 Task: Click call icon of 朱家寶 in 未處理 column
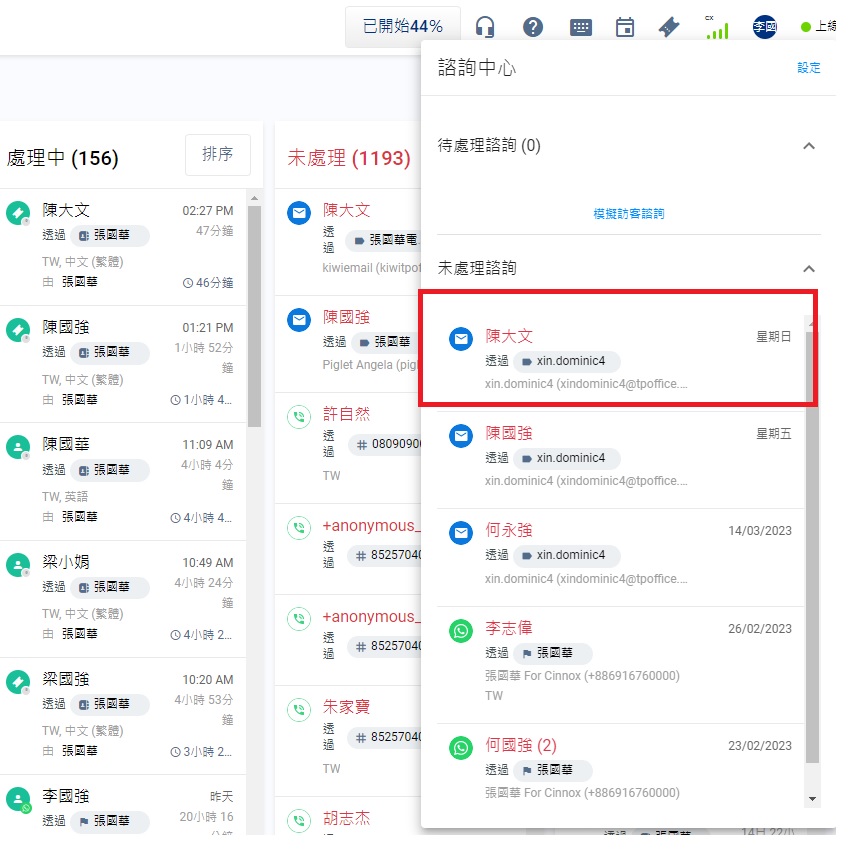[299, 709]
